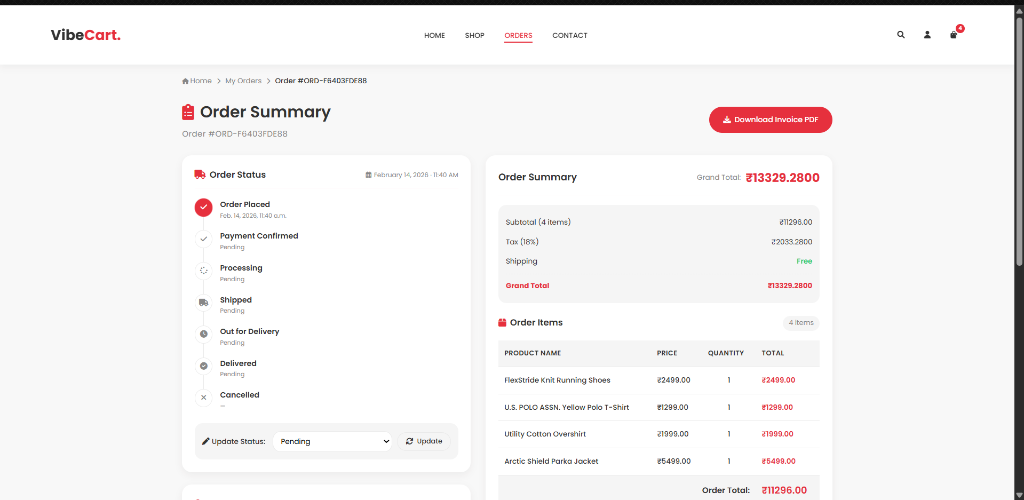
Task: Click the My Orders breadcrumb link
Action: 244,81
